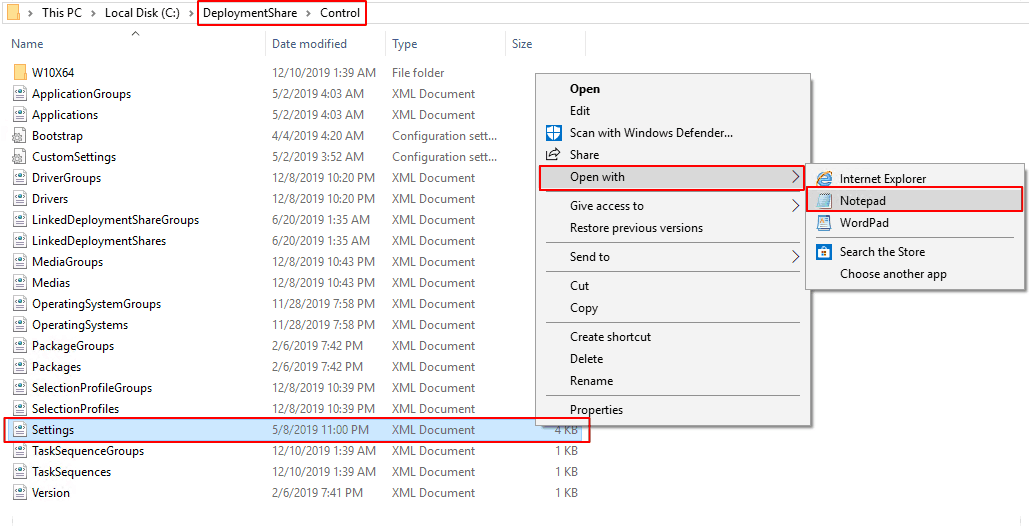Sort by Name column header
The height and width of the screenshot is (526, 1030).
[27, 44]
